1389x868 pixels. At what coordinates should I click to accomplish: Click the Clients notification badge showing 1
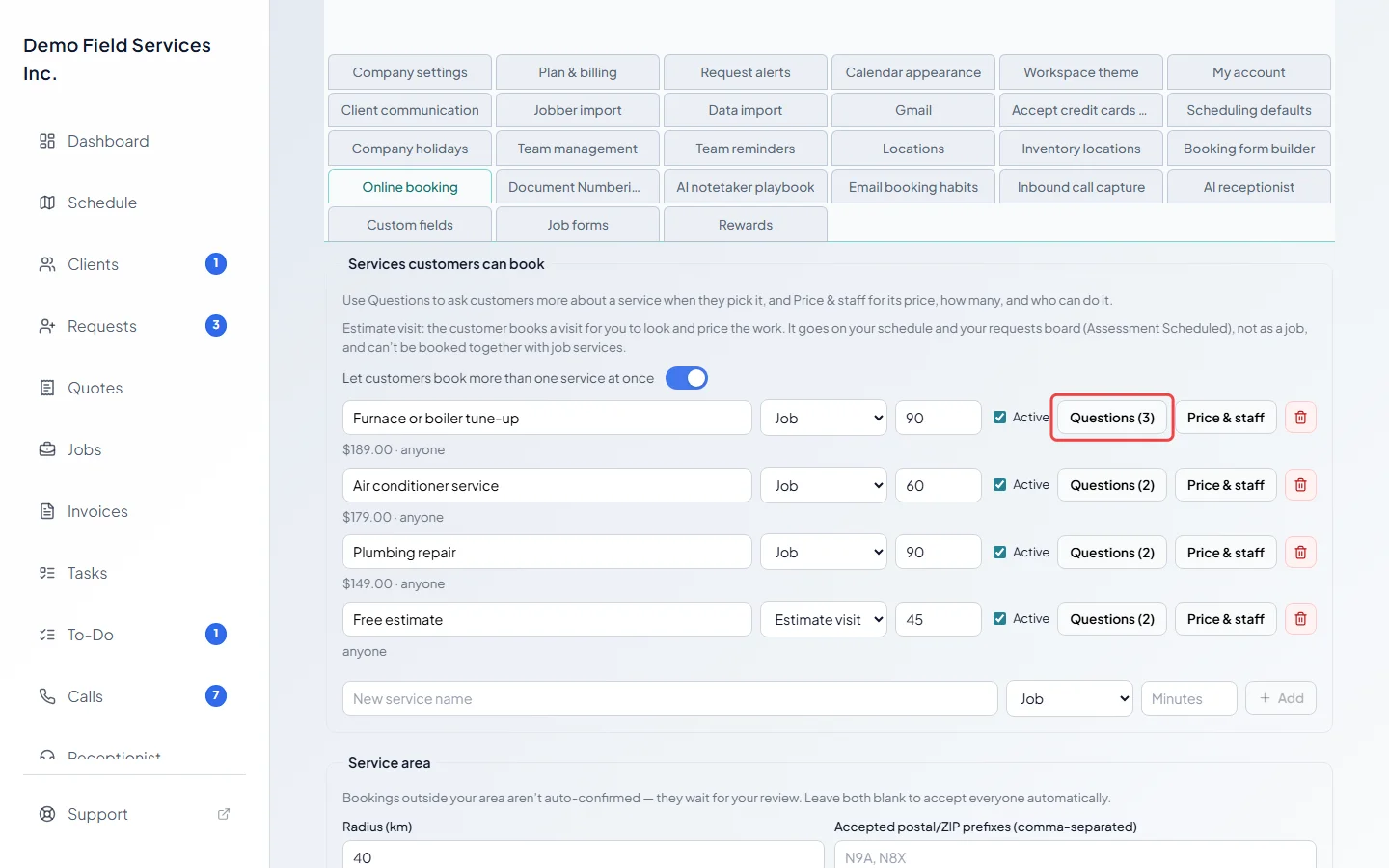pos(216,263)
